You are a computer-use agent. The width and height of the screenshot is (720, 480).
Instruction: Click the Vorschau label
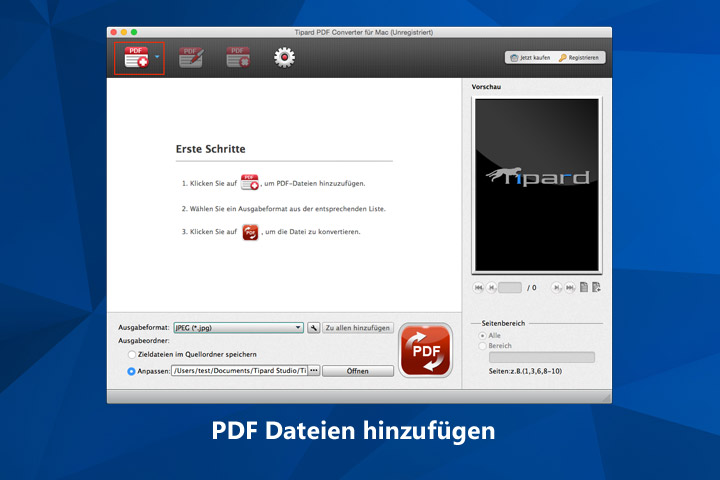click(486, 87)
